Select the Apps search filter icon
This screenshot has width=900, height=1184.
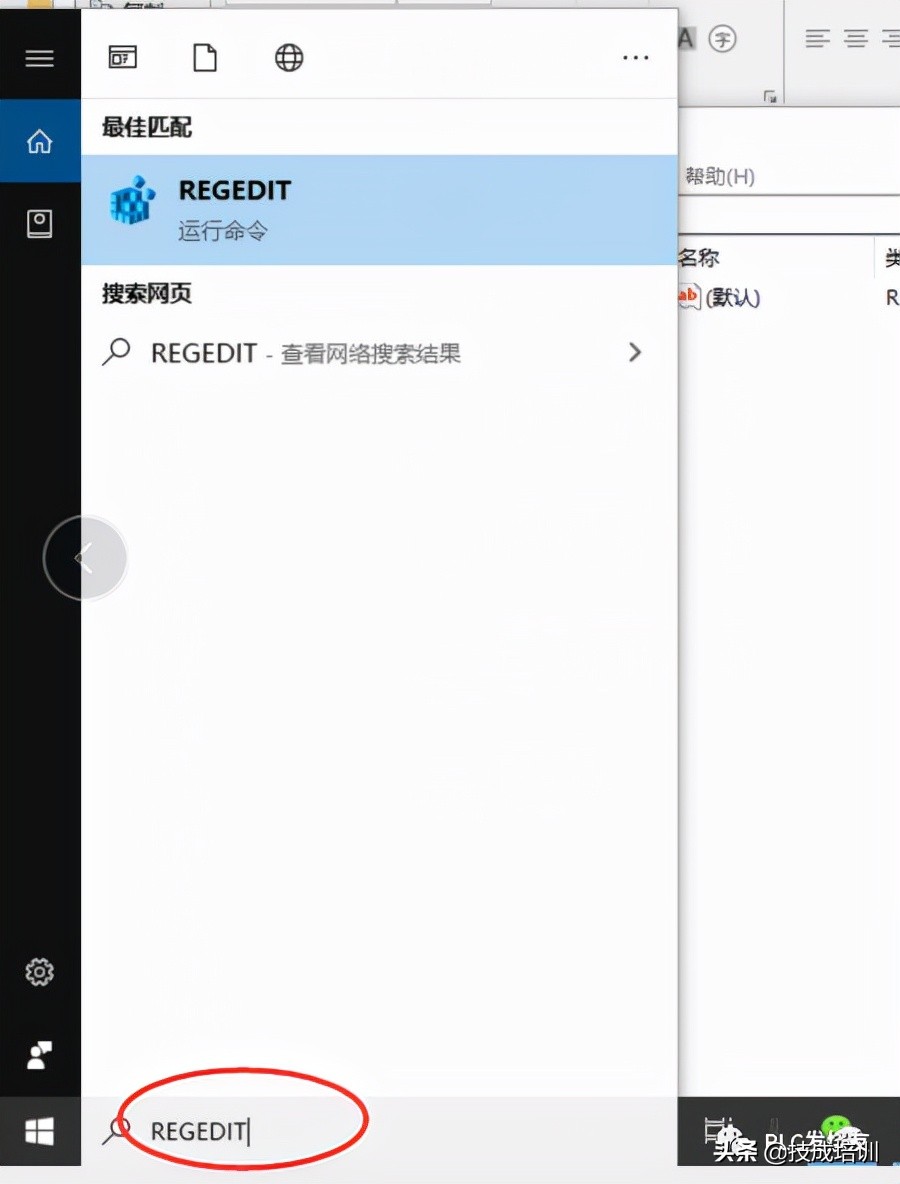122,57
